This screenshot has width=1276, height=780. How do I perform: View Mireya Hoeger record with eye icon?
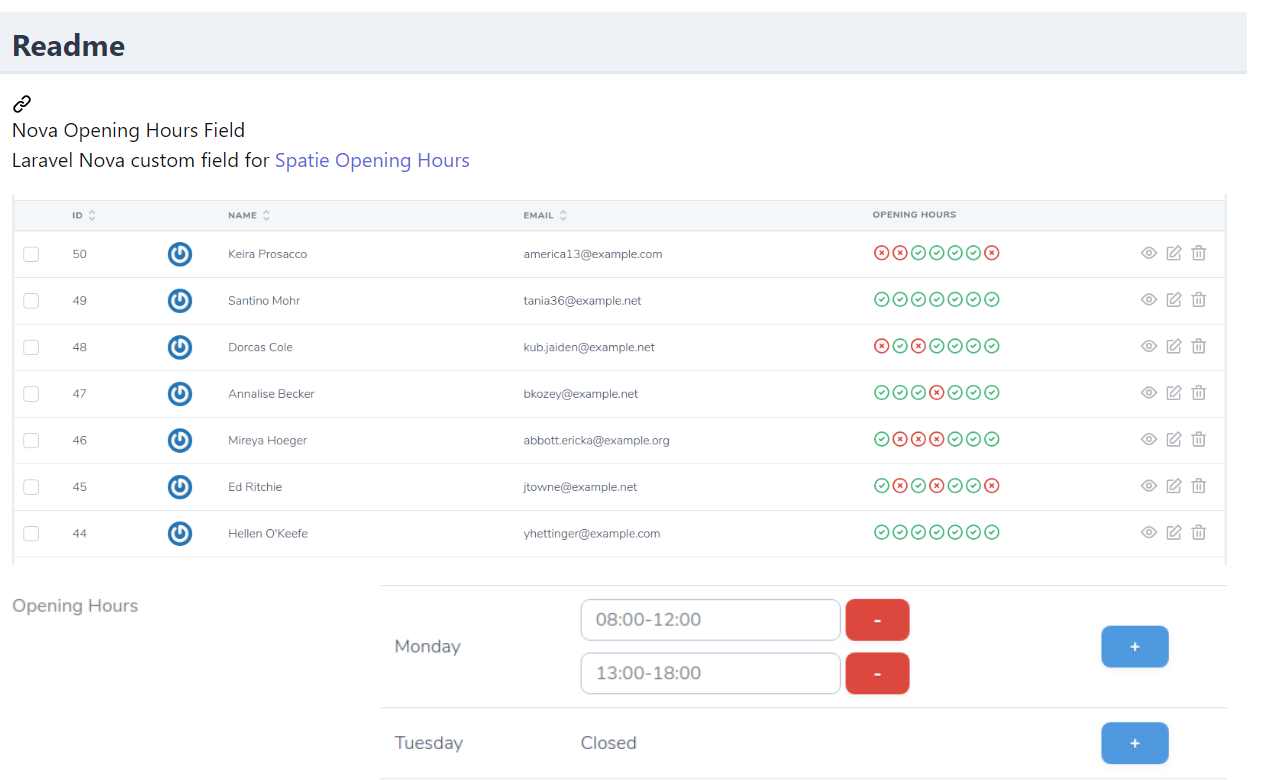click(1149, 439)
